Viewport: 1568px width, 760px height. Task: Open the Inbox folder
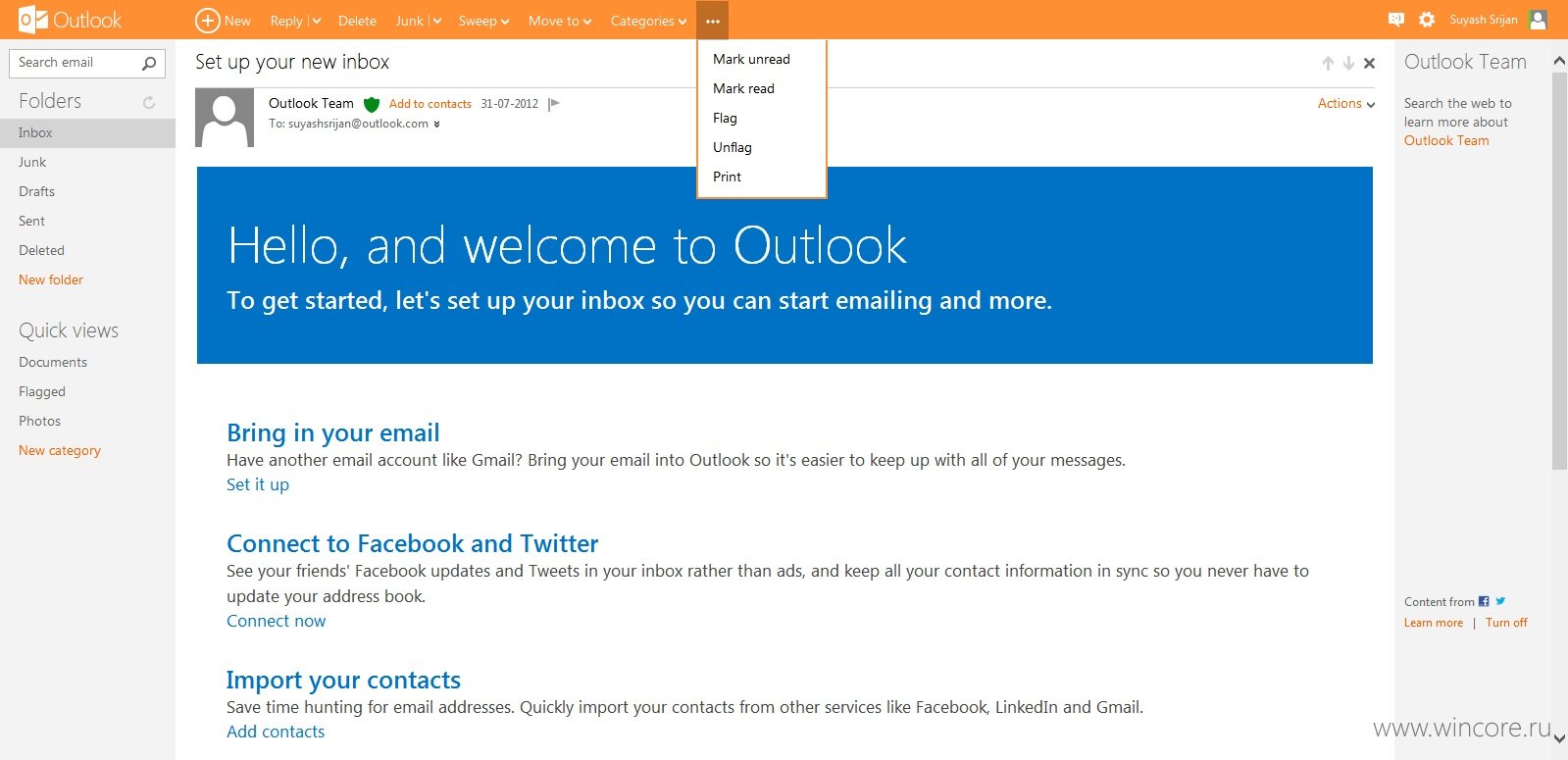pos(87,132)
